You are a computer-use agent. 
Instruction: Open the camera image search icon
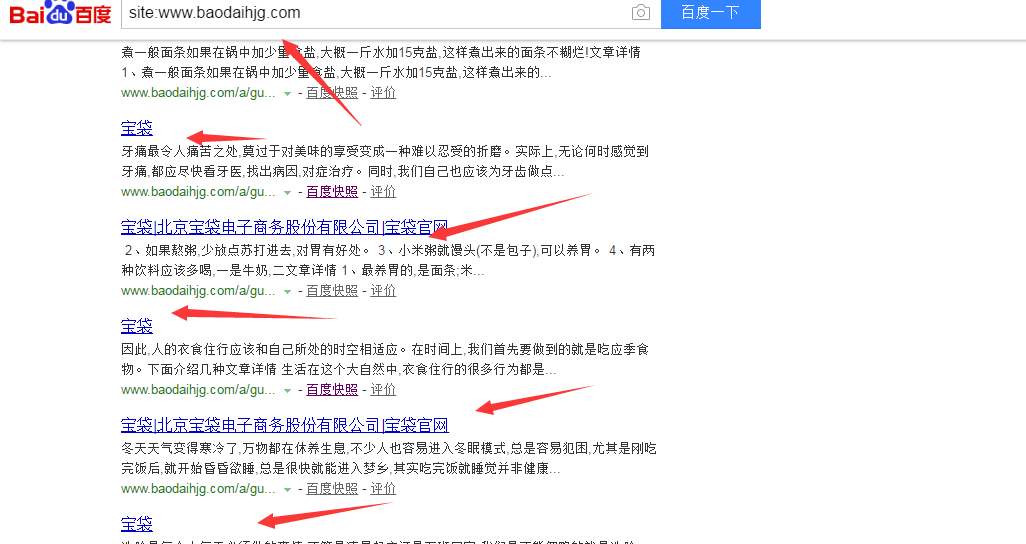coord(641,12)
